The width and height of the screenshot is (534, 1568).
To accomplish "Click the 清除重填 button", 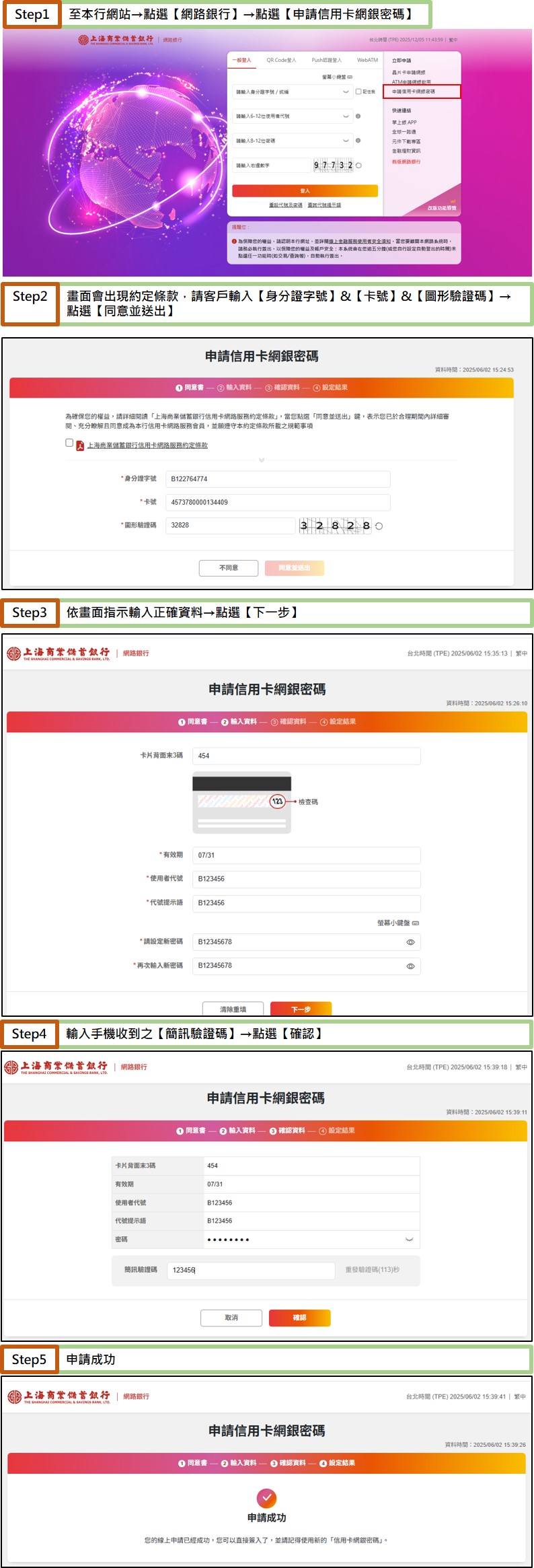I will 233,1009.
